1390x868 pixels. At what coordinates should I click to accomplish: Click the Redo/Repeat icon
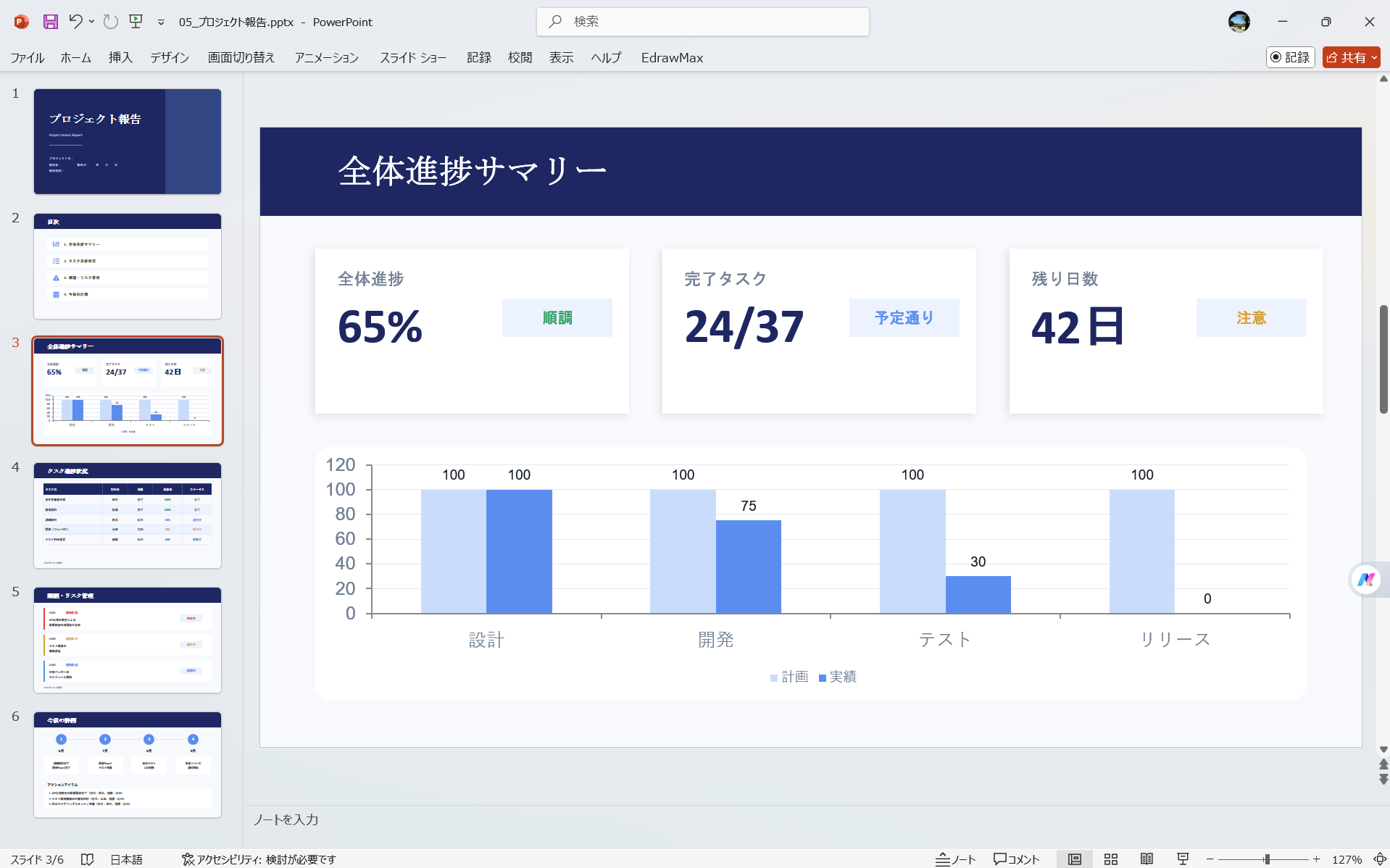click(109, 22)
